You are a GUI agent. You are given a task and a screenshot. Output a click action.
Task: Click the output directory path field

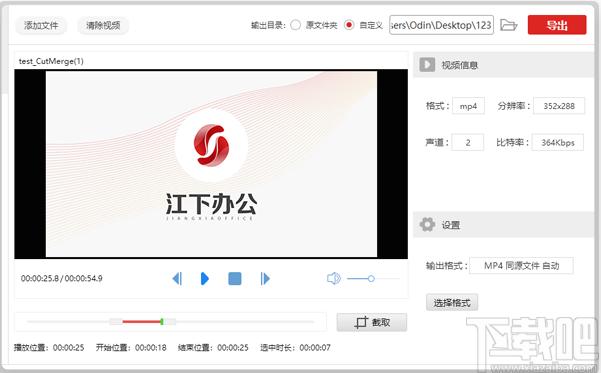(x=441, y=25)
